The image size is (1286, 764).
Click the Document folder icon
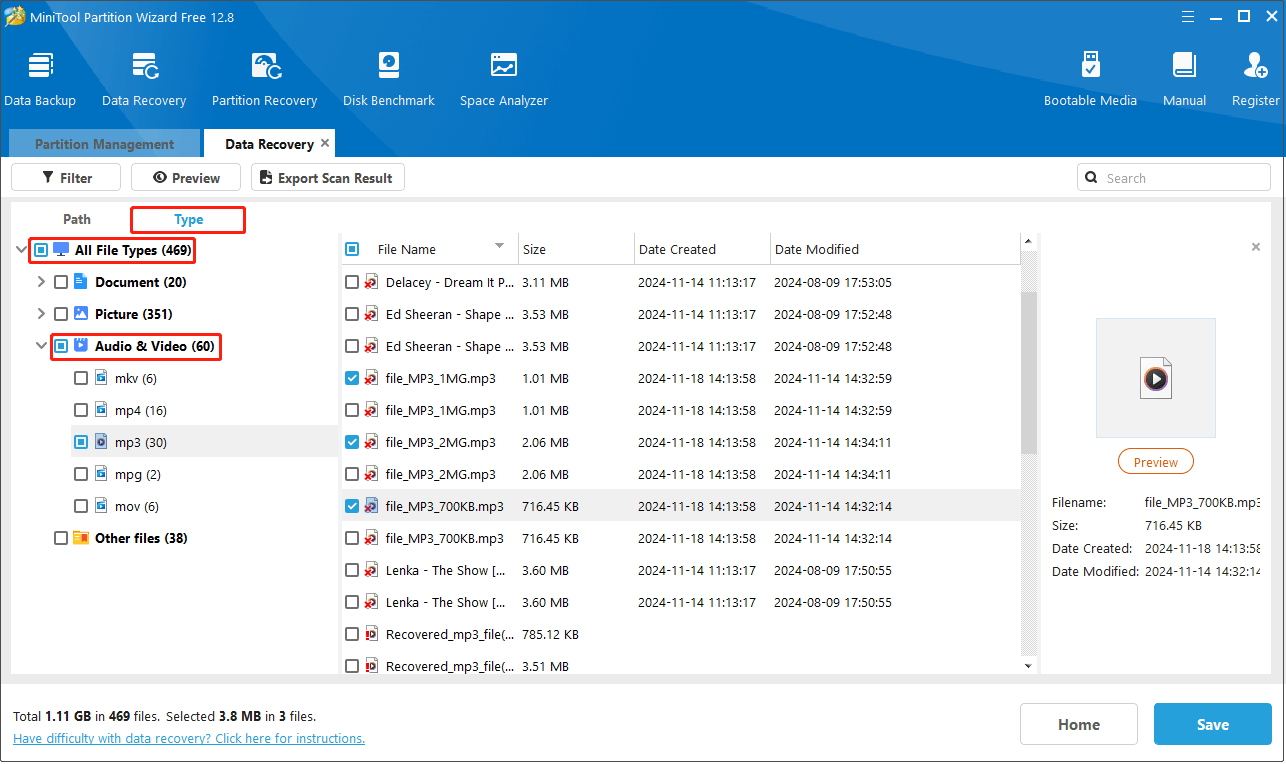point(81,282)
